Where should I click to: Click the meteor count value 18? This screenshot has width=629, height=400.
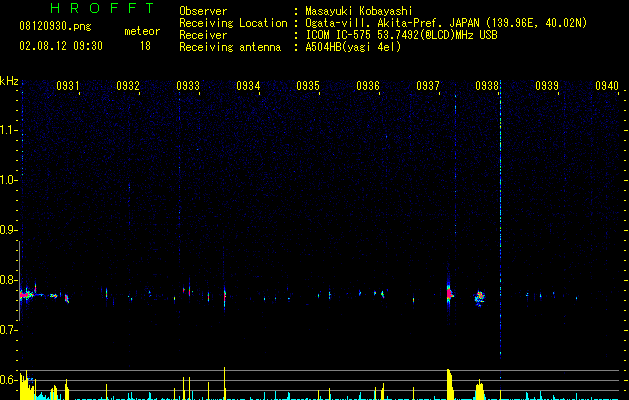[x=145, y=46]
